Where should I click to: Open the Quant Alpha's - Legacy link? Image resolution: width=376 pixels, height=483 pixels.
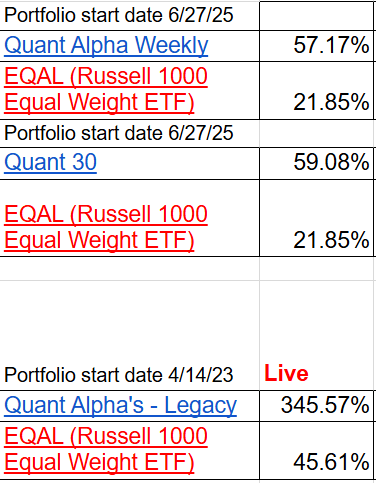120,405
